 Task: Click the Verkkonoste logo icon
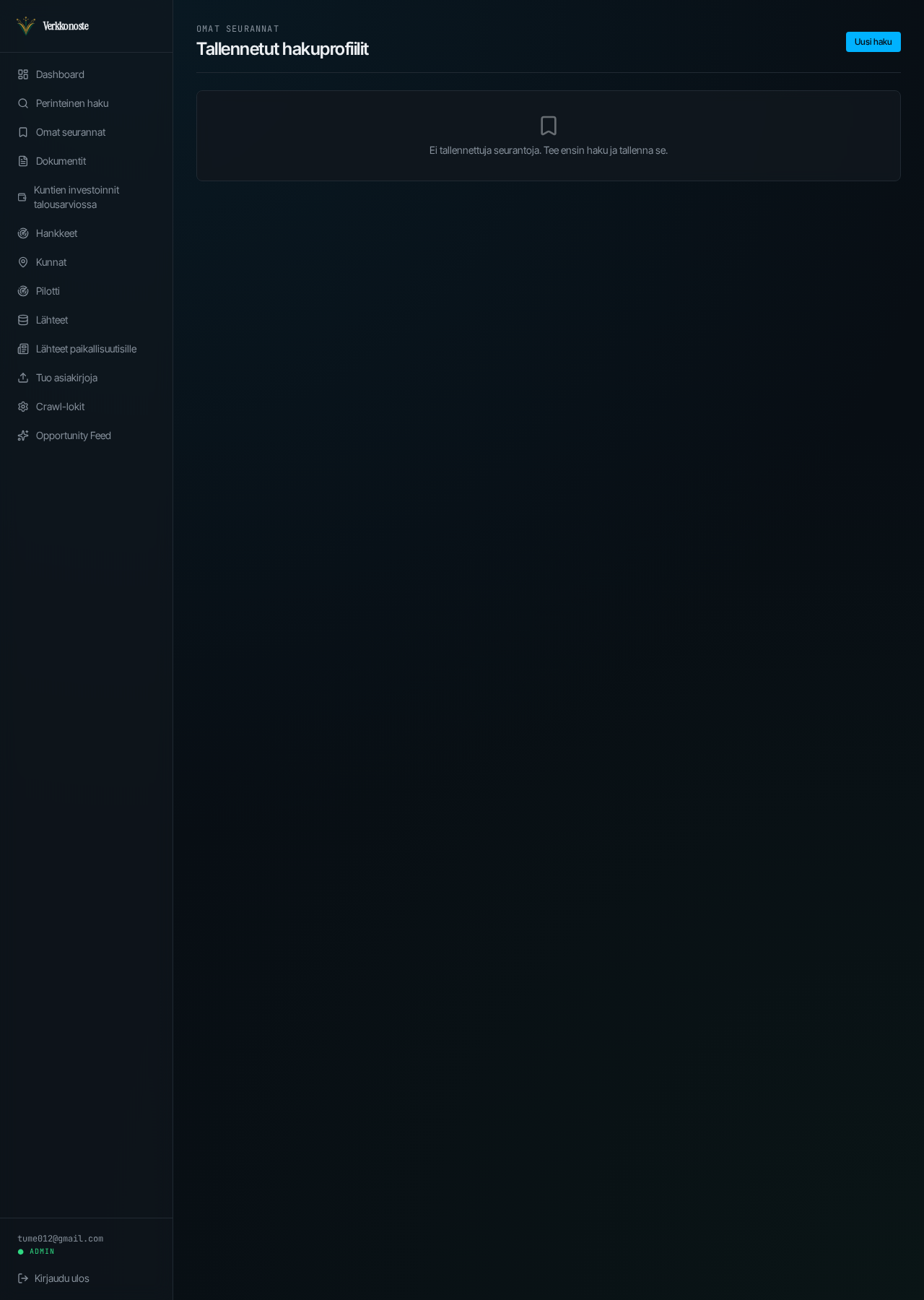(26, 26)
